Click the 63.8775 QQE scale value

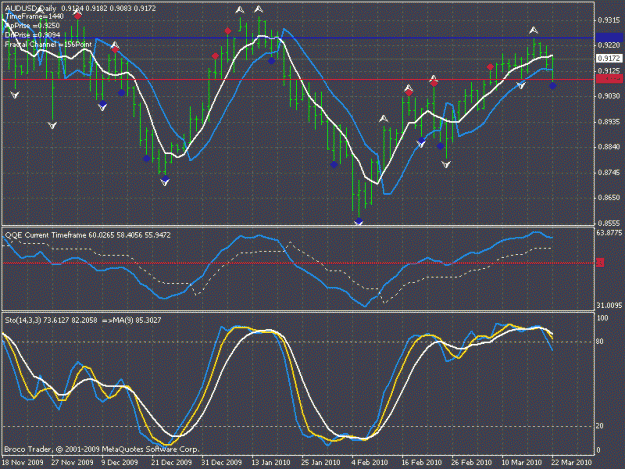point(609,233)
